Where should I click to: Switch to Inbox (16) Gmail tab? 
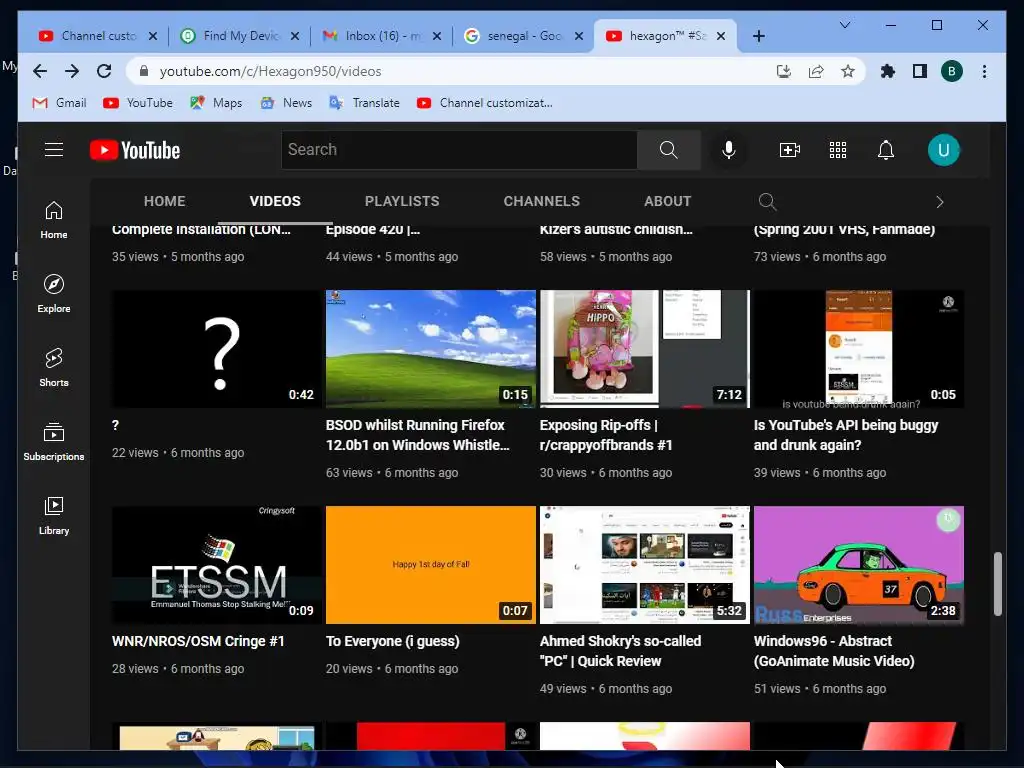381,36
